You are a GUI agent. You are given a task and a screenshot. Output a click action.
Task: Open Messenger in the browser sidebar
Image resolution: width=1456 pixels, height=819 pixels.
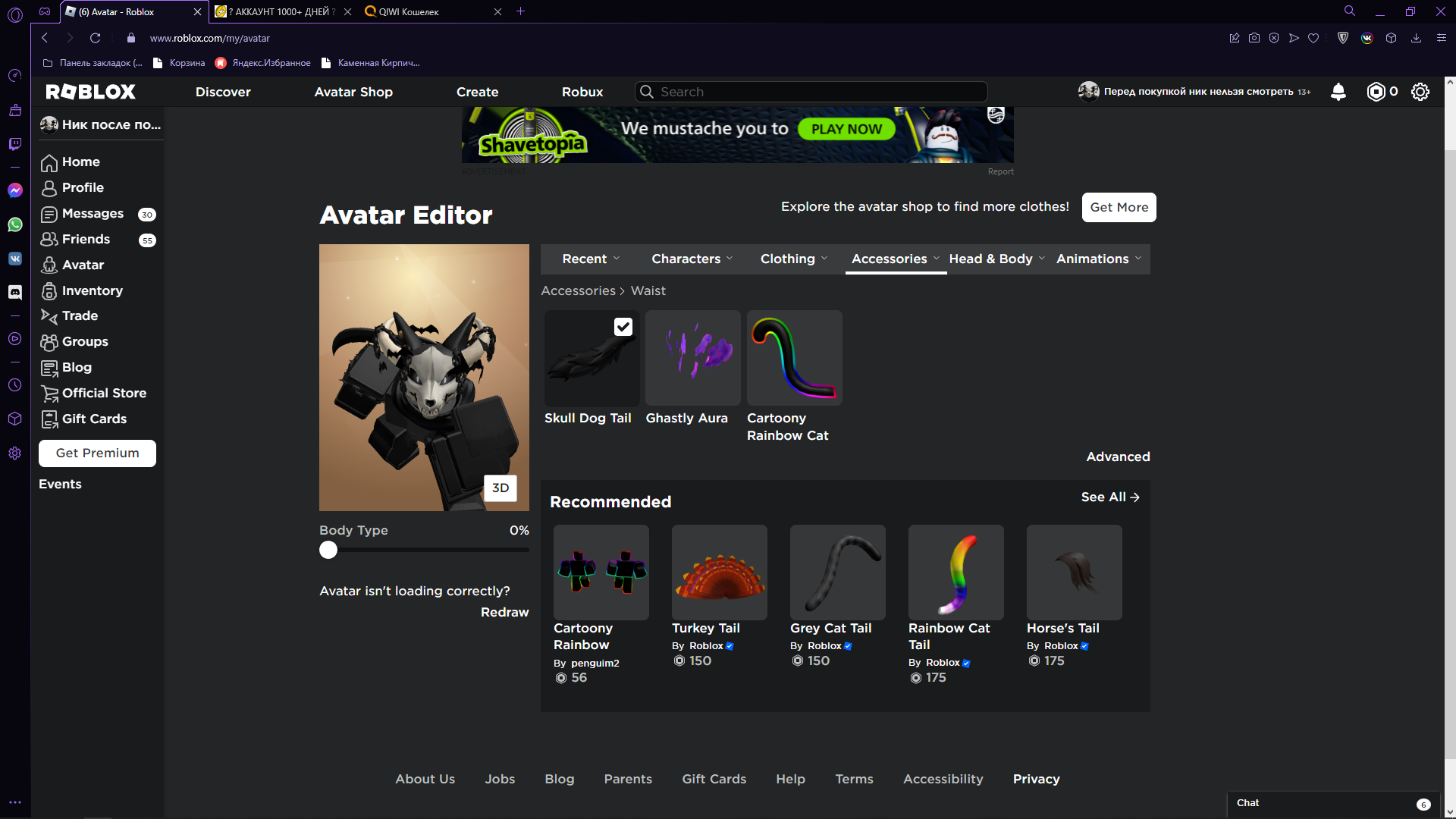(15, 190)
